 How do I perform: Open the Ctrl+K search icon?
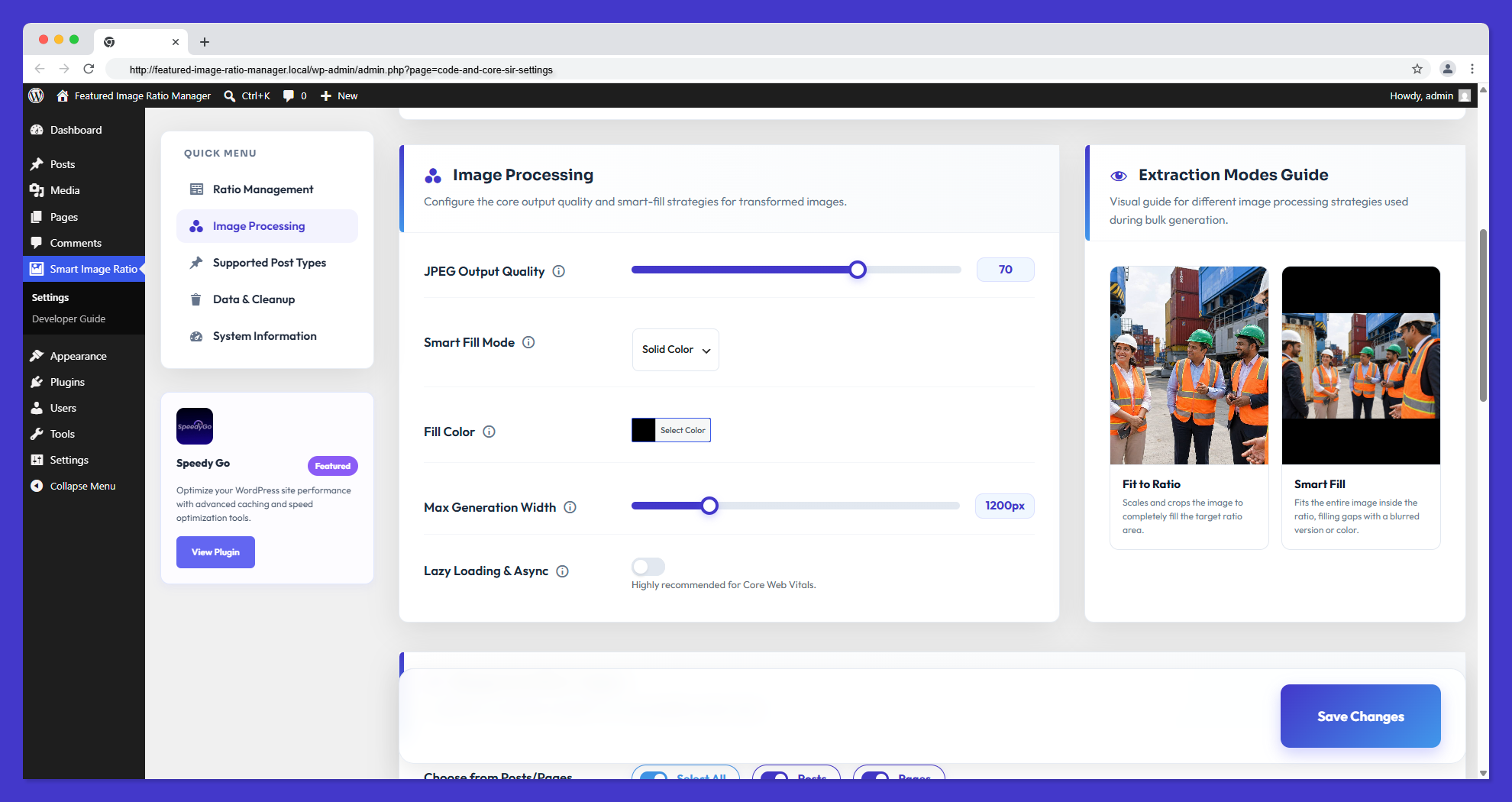pyautogui.click(x=229, y=95)
